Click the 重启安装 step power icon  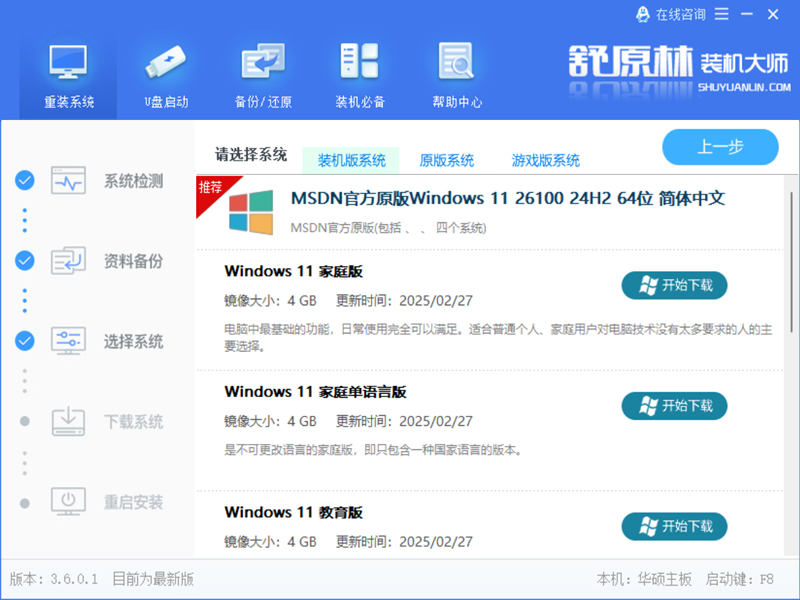pos(68,502)
